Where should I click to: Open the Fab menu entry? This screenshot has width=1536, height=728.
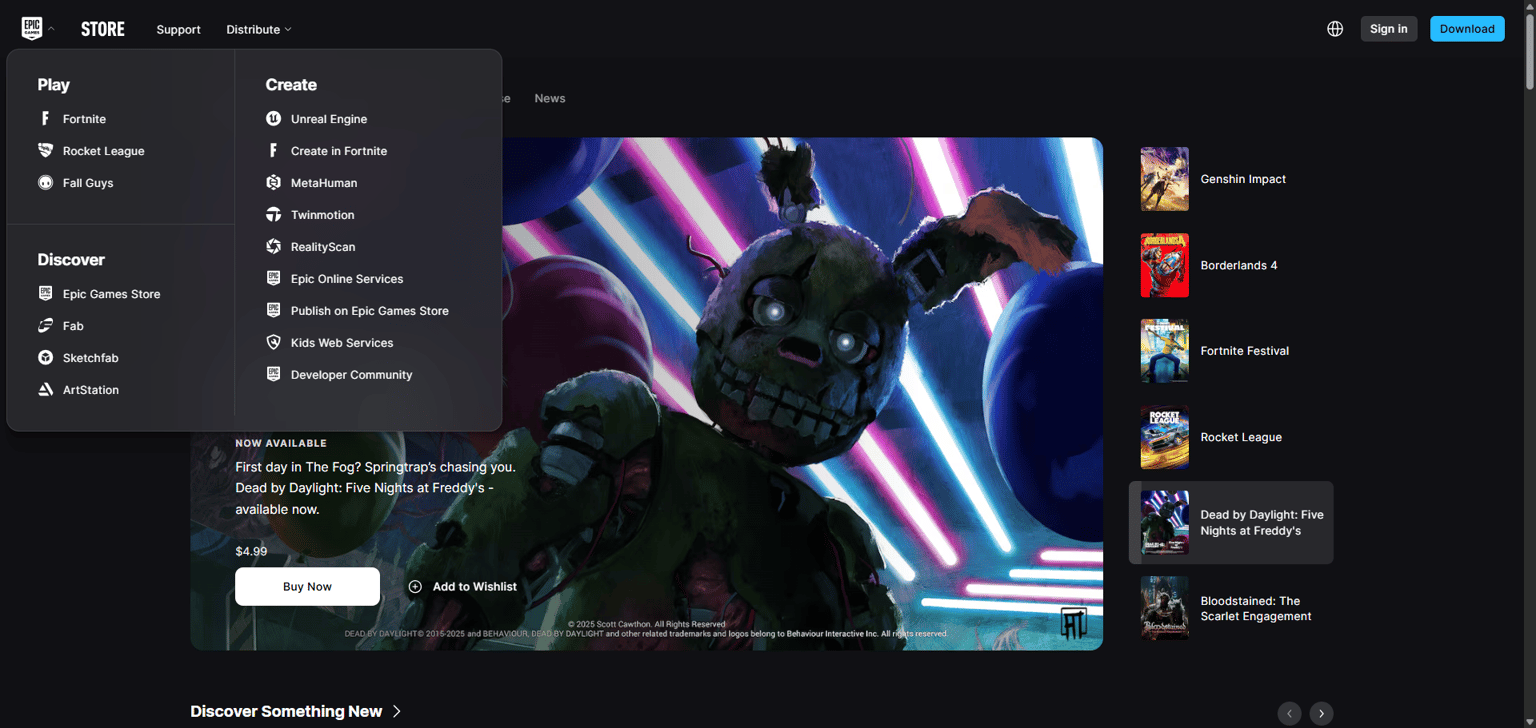[x=73, y=326]
